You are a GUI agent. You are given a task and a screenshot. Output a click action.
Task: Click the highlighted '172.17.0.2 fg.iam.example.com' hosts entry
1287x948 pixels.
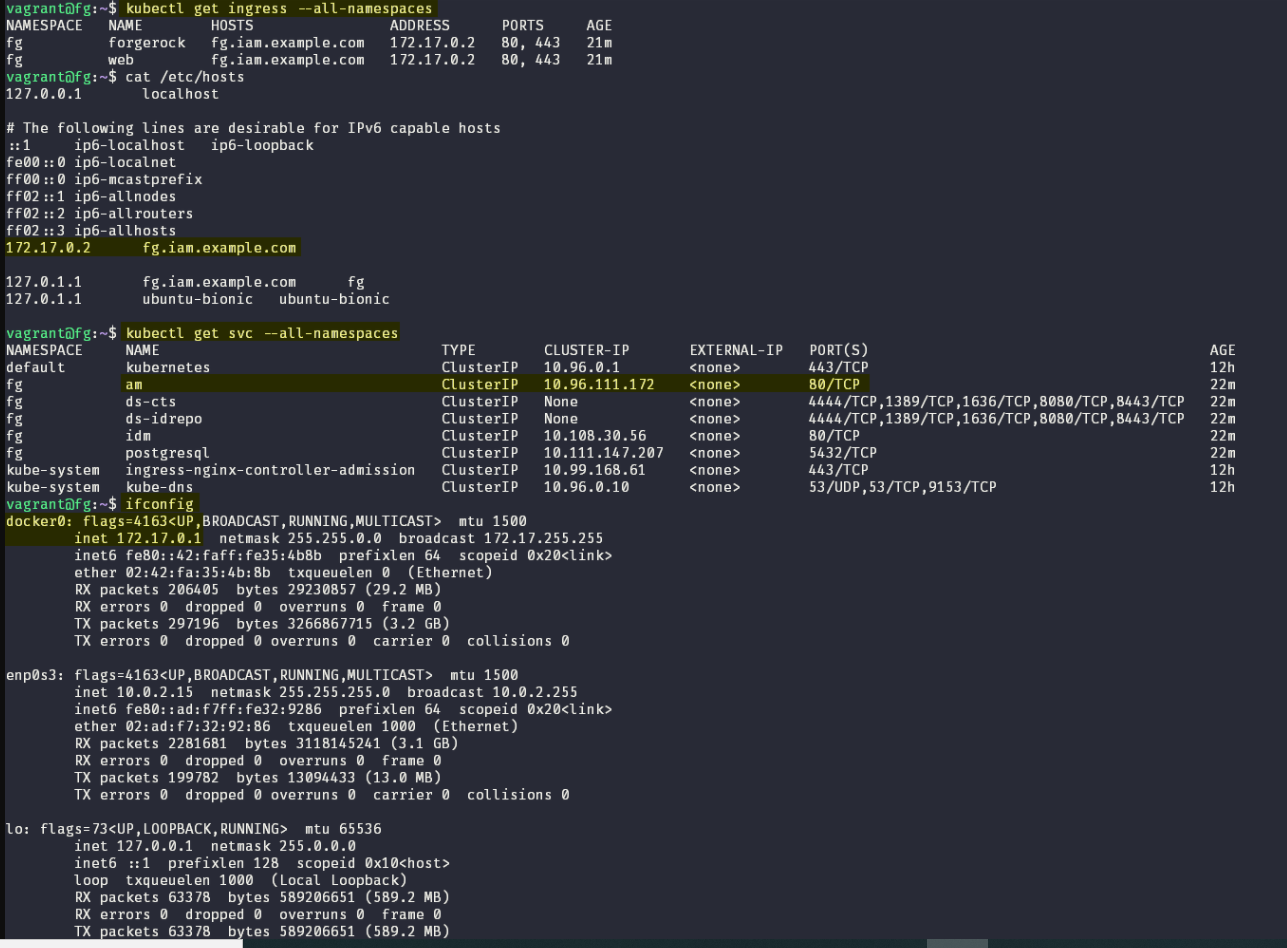pyautogui.click(x=152, y=247)
